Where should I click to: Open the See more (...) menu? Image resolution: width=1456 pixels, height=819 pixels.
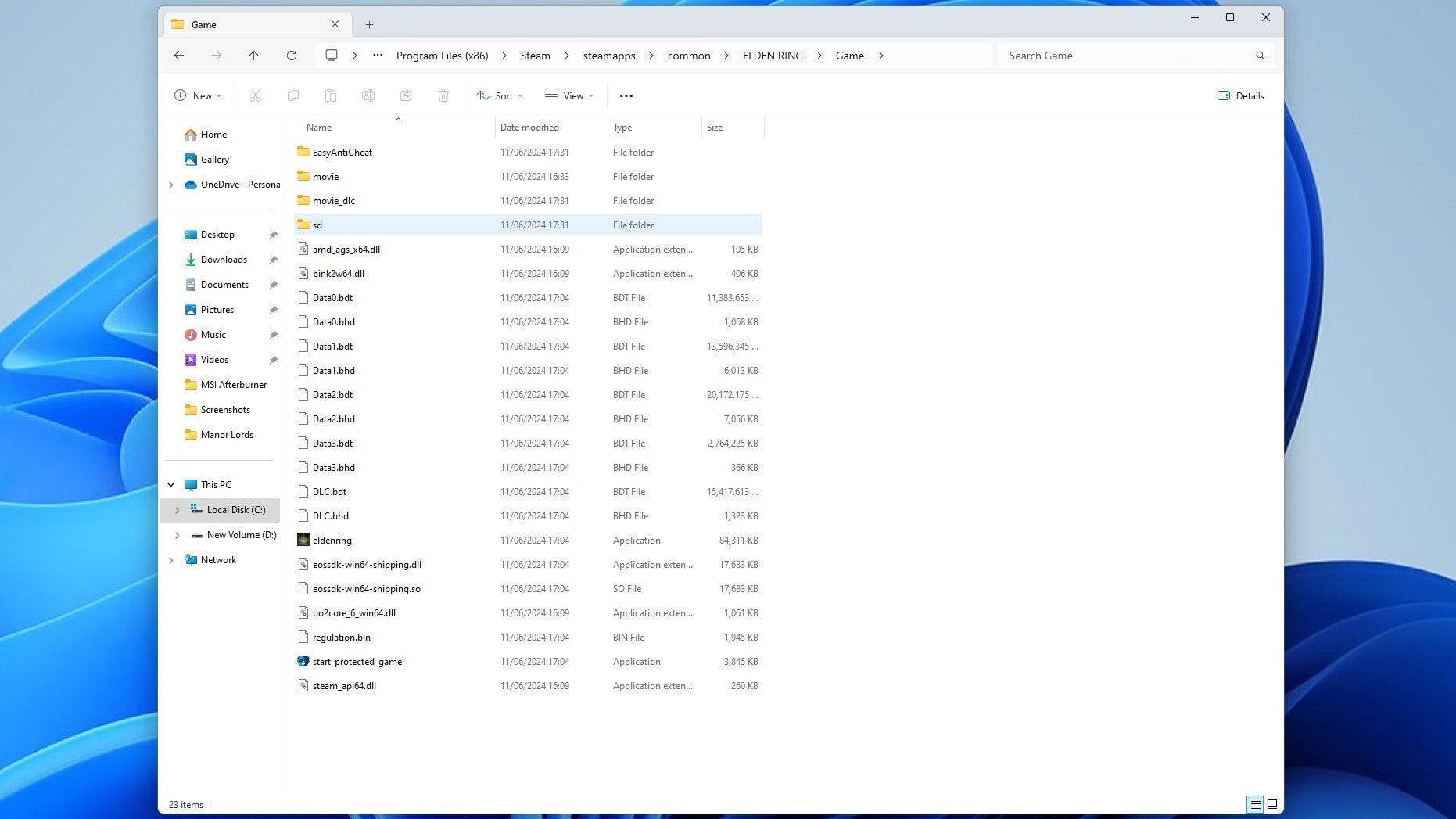[626, 95]
